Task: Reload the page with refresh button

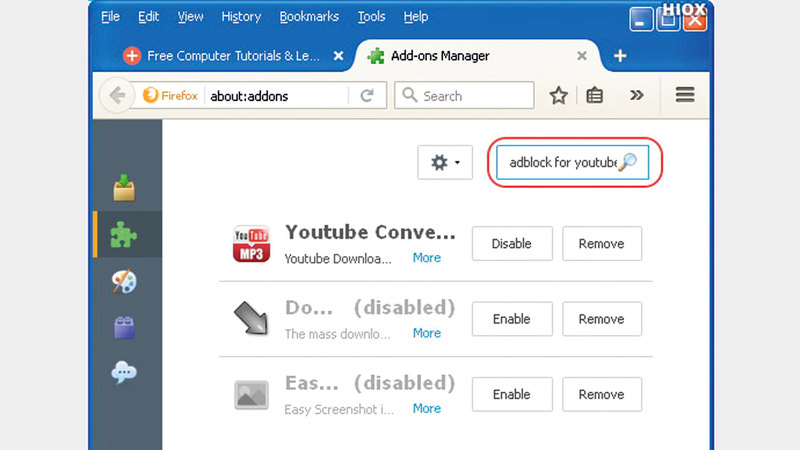Action: point(367,96)
